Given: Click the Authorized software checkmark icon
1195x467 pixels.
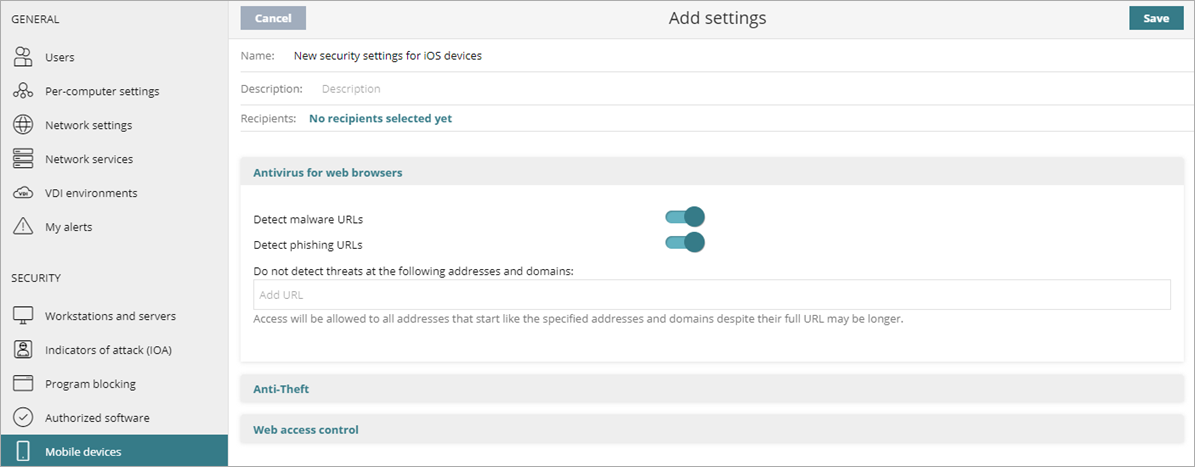Looking at the screenshot, I should (x=23, y=418).
